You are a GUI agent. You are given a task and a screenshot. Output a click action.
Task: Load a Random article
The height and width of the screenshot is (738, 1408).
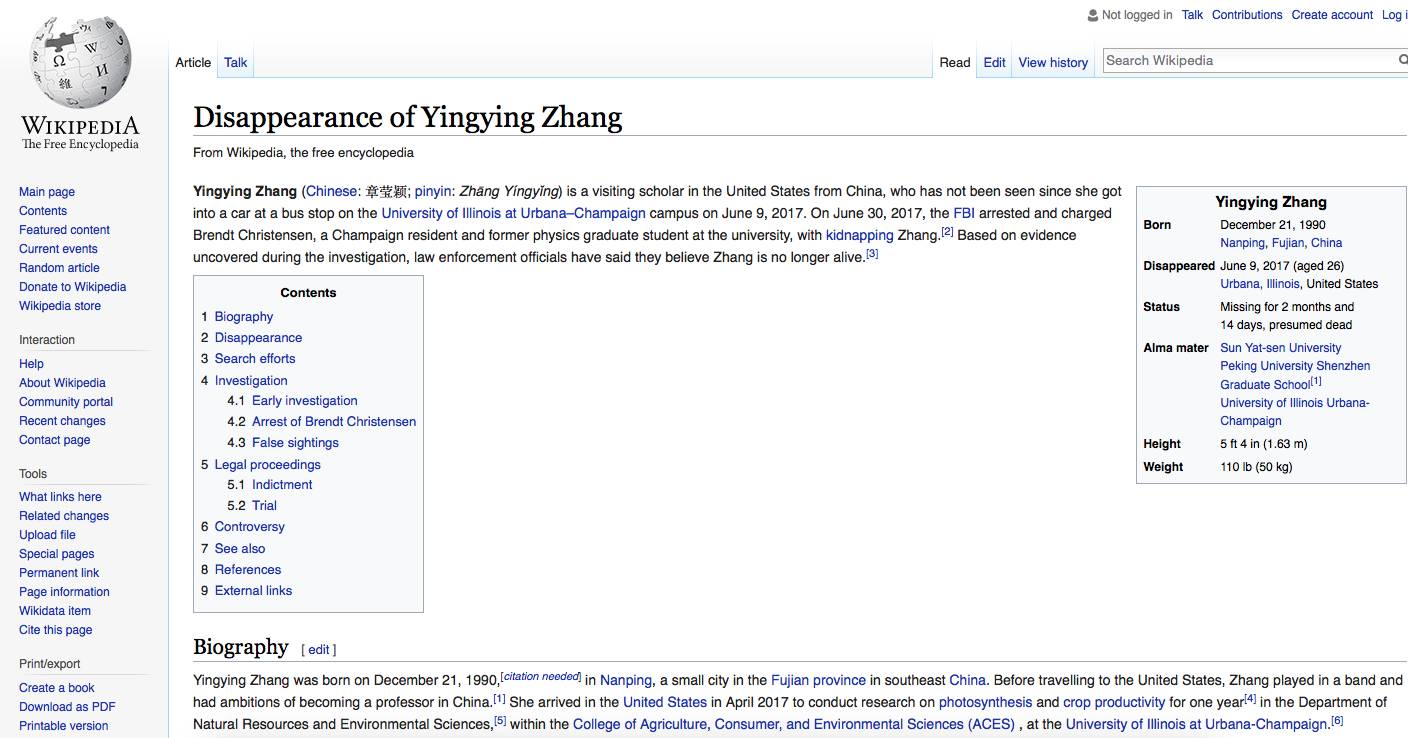click(x=60, y=268)
